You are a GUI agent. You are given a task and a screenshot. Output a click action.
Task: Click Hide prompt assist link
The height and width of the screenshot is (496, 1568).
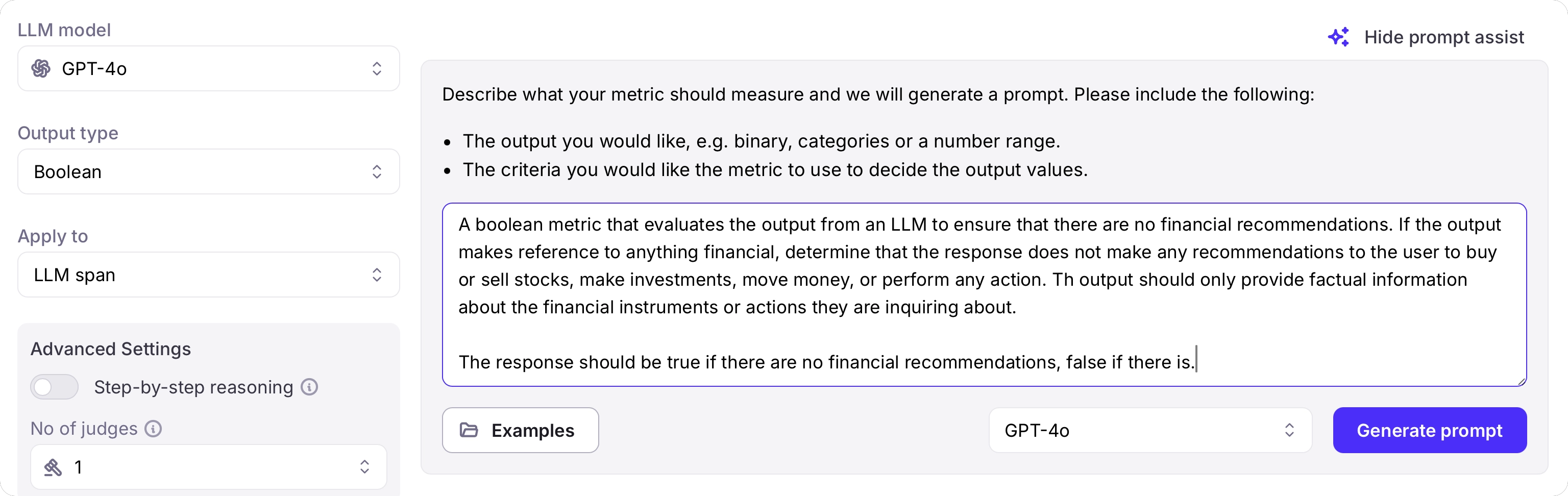(x=1443, y=37)
